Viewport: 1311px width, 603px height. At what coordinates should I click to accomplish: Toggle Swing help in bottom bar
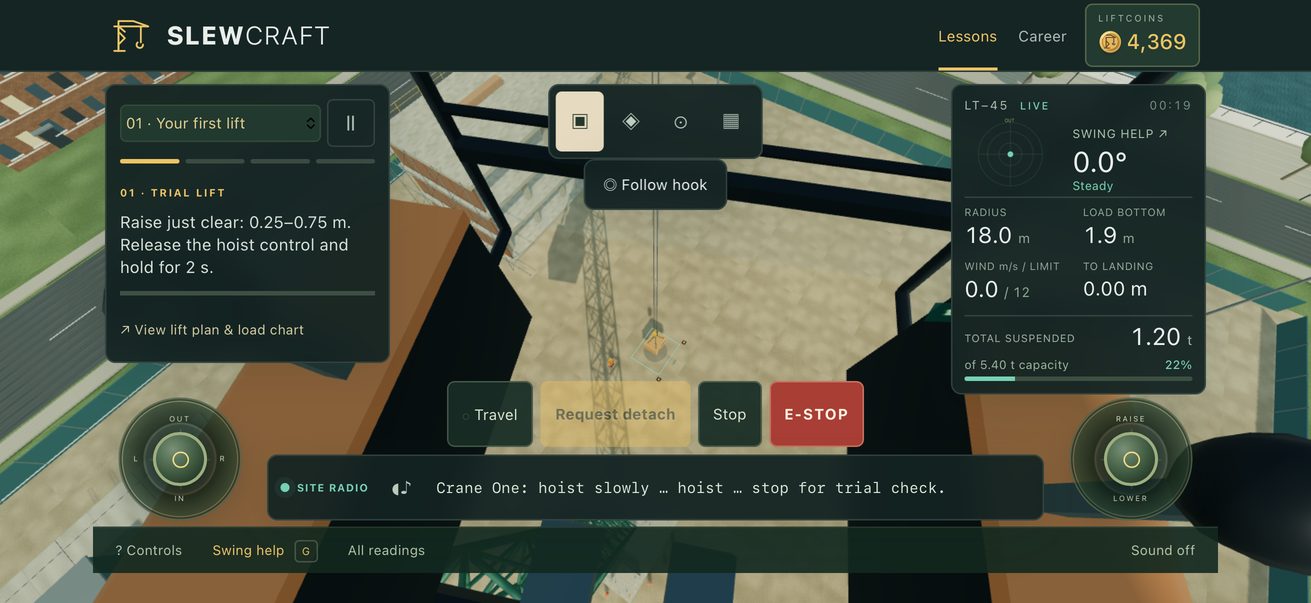click(248, 550)
